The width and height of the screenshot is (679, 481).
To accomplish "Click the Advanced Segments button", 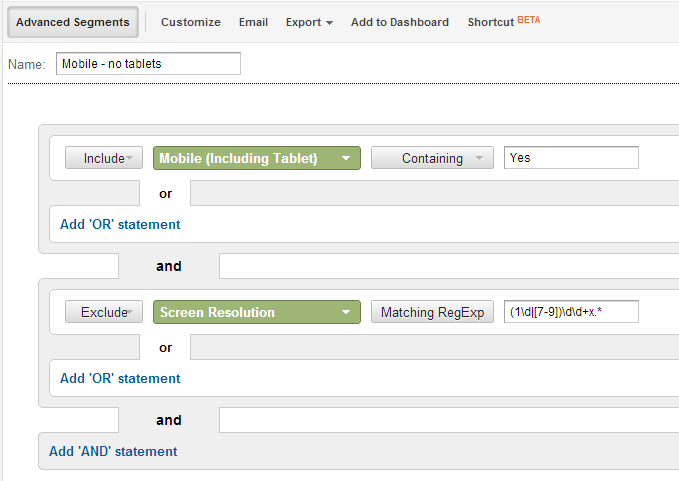I will tap(73, 22).
